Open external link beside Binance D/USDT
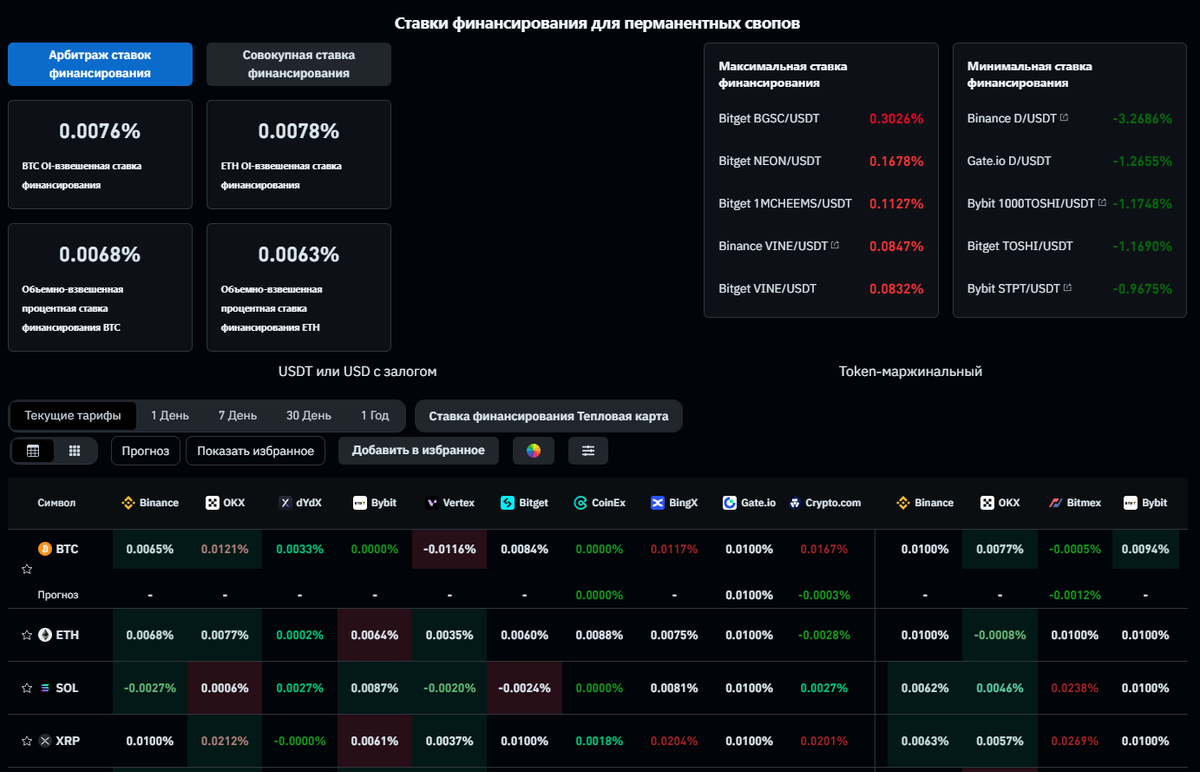1200x772 pixels. 1064,118
